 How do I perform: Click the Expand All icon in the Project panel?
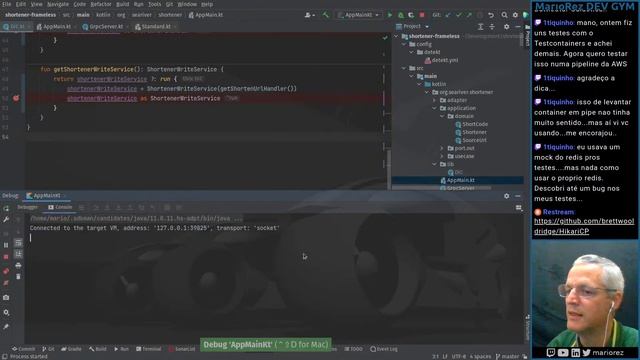click(x=480, y=27)
